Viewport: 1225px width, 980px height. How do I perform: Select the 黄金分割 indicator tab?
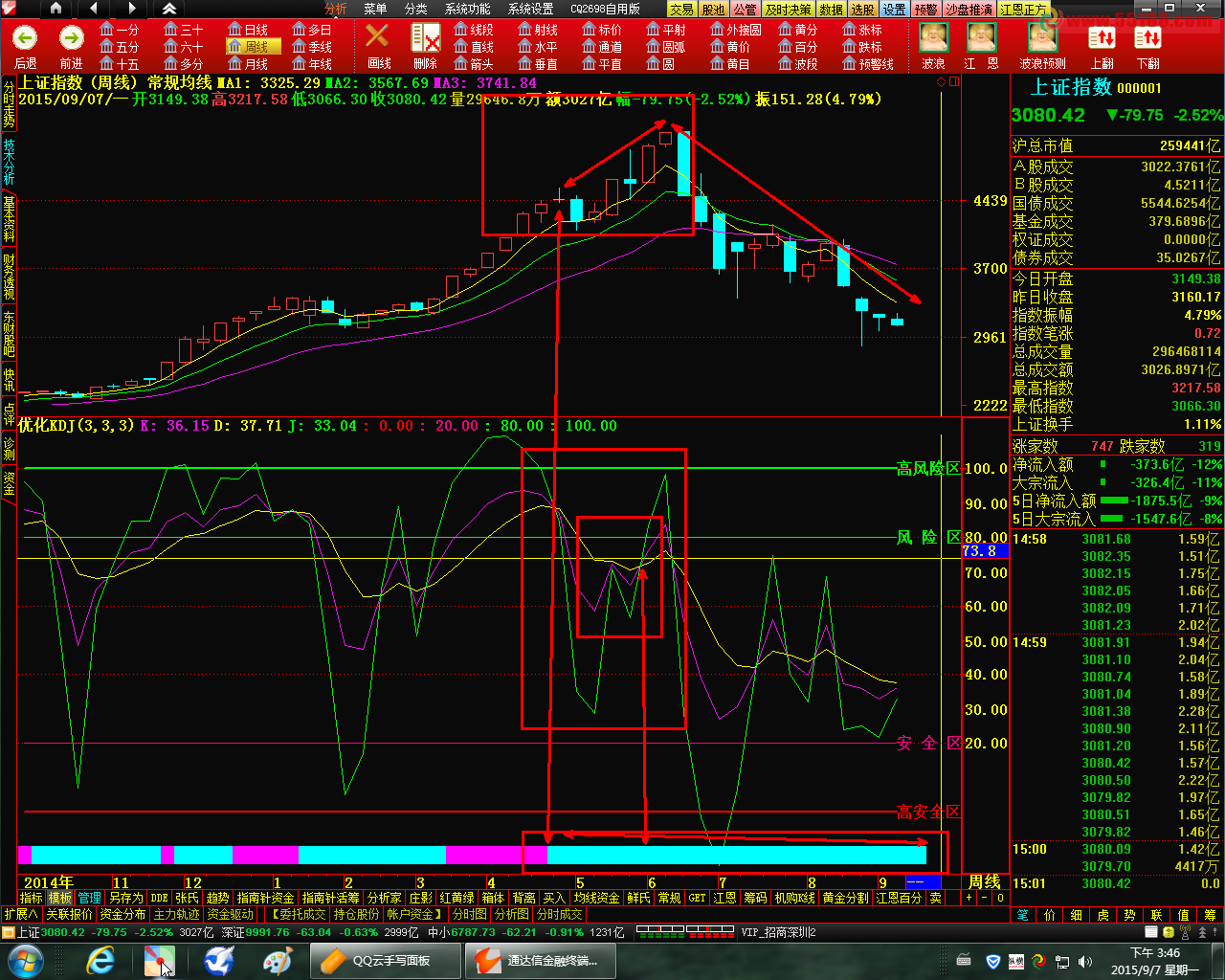846,898
